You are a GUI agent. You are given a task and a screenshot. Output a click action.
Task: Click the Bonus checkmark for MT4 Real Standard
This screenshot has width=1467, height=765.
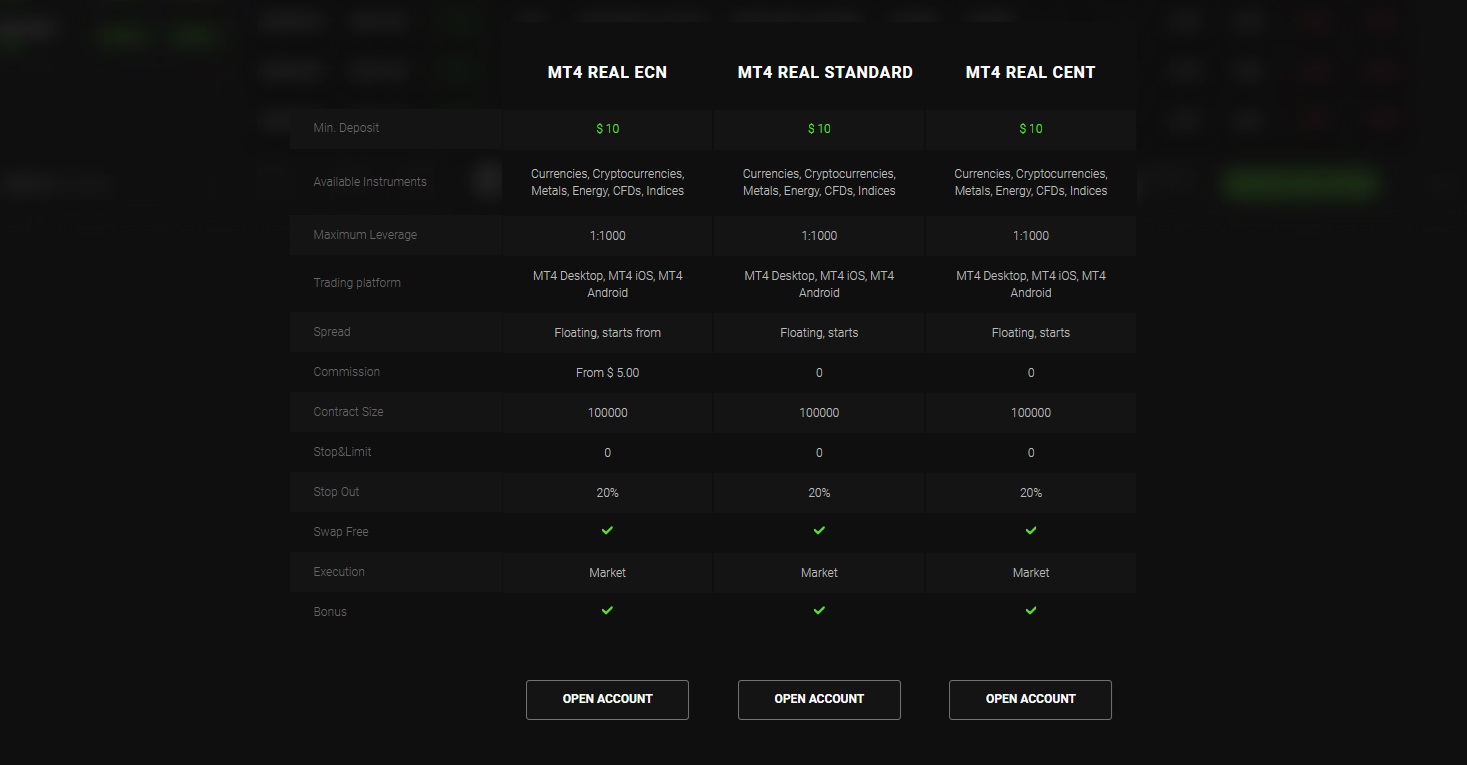pyautogui.click(x=819, y=610)
